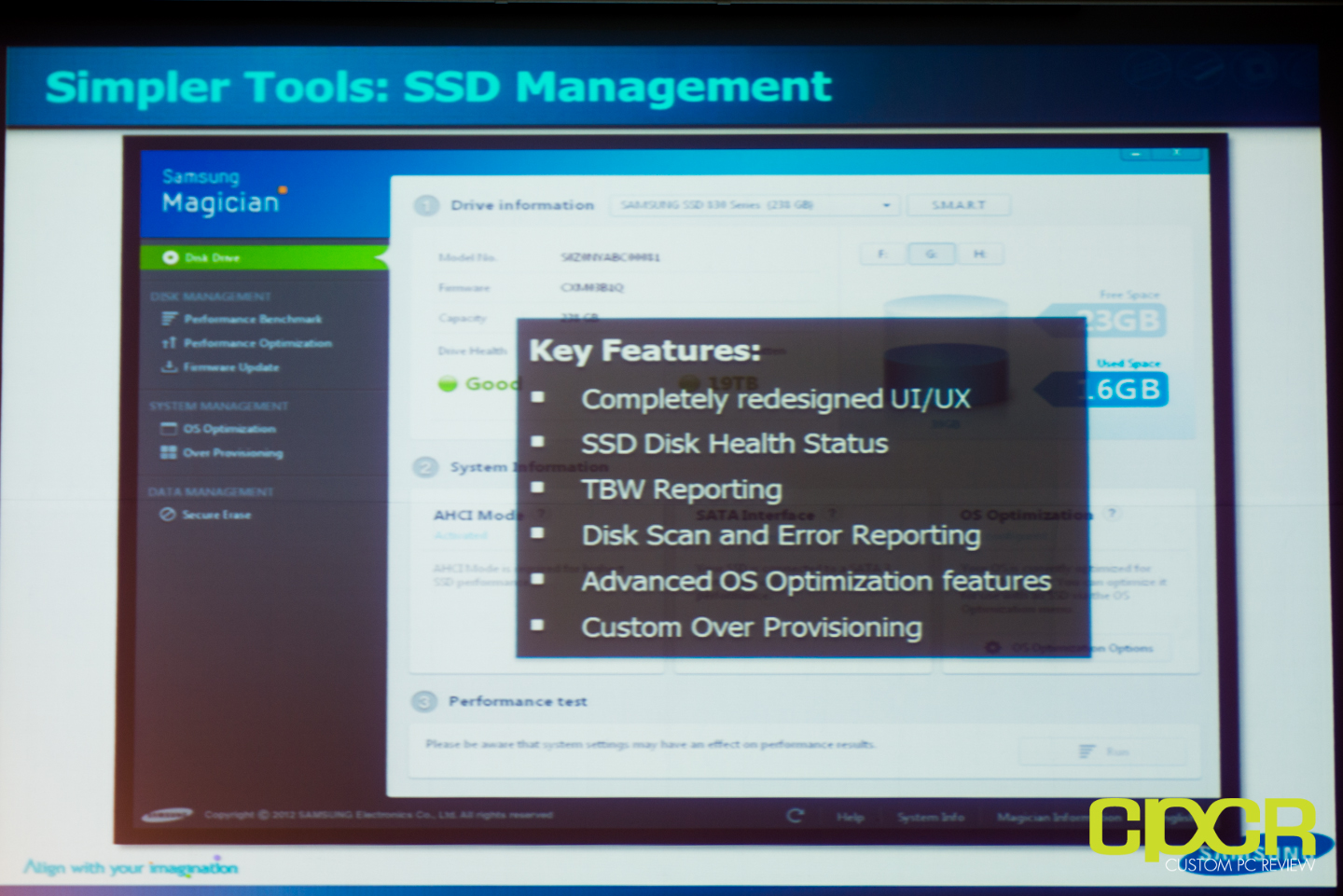
Task: Open OS Optimization Options button
Action: click(1071, 647)
